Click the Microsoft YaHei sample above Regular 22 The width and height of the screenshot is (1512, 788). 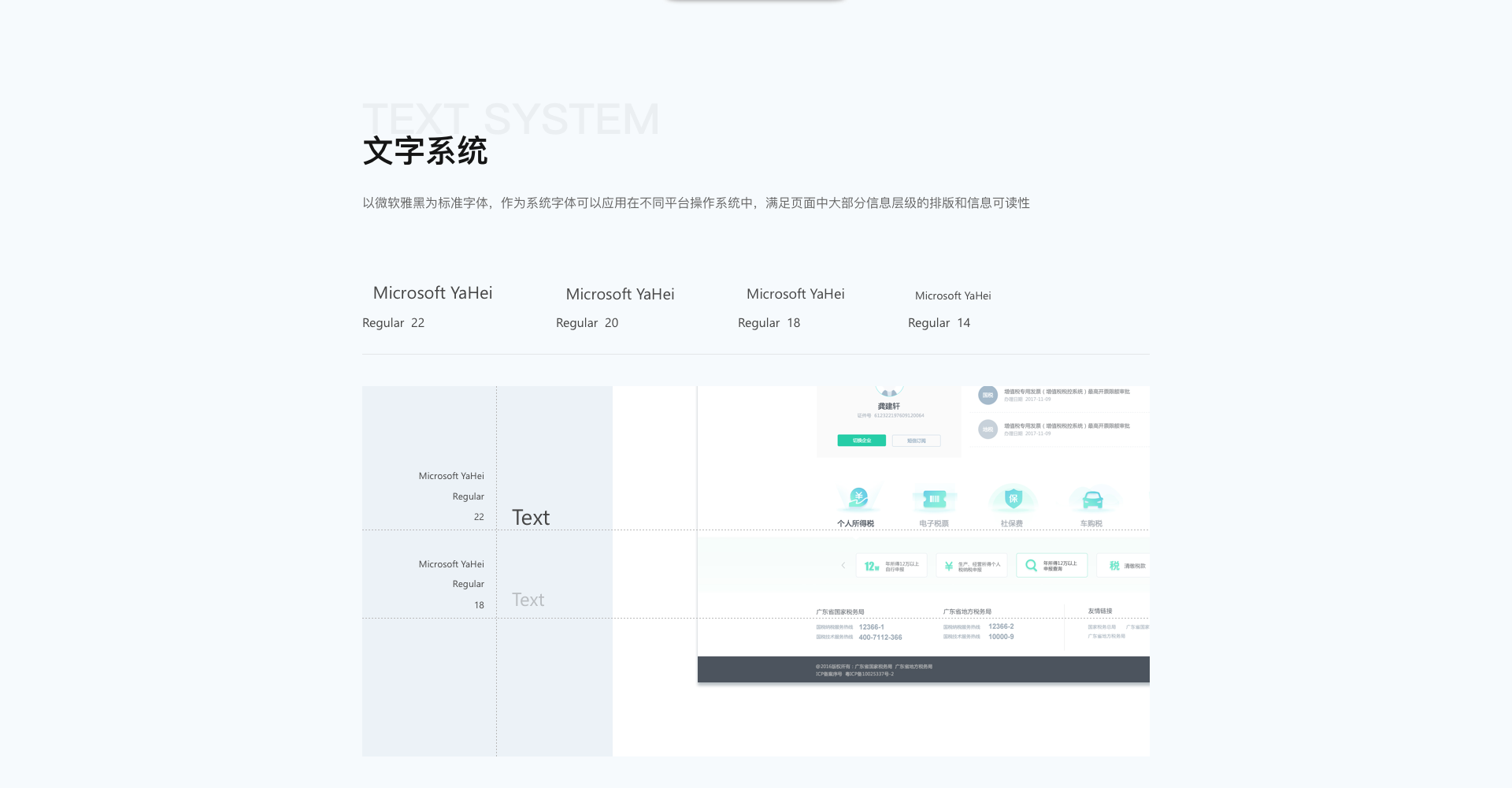click(x=432, y=293)
